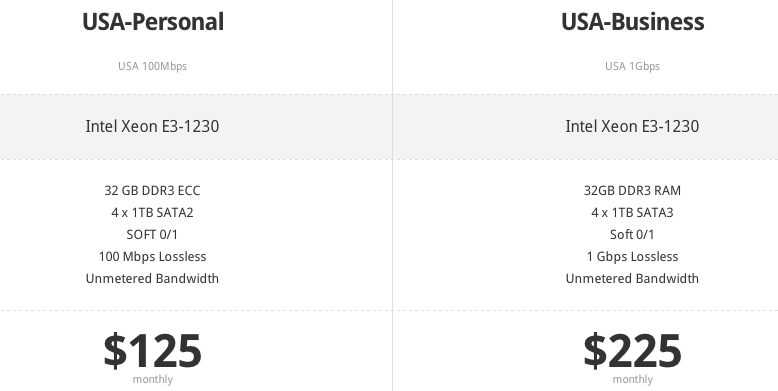Click the USA-Business plan heading
The width and height of the screenshot is (778, 391).
point(633,22)
